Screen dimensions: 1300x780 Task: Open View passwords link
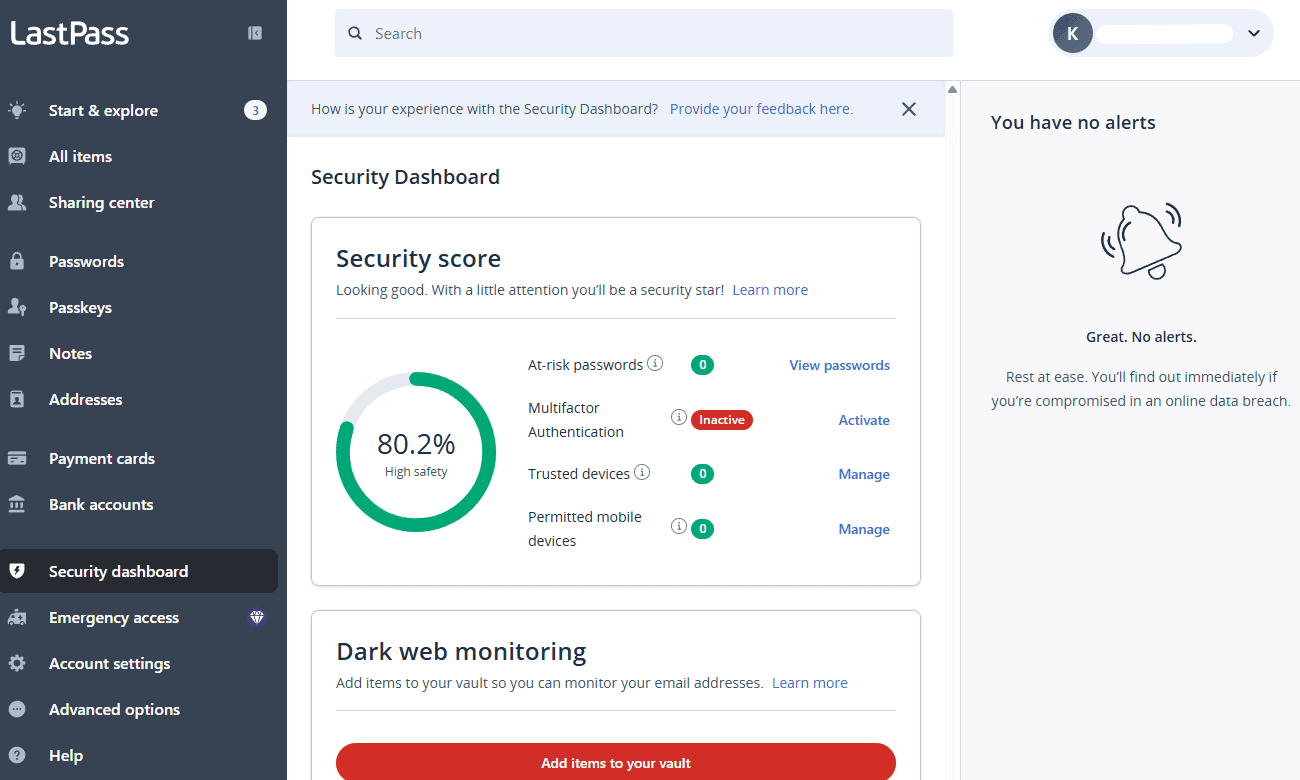pos(839,365)
